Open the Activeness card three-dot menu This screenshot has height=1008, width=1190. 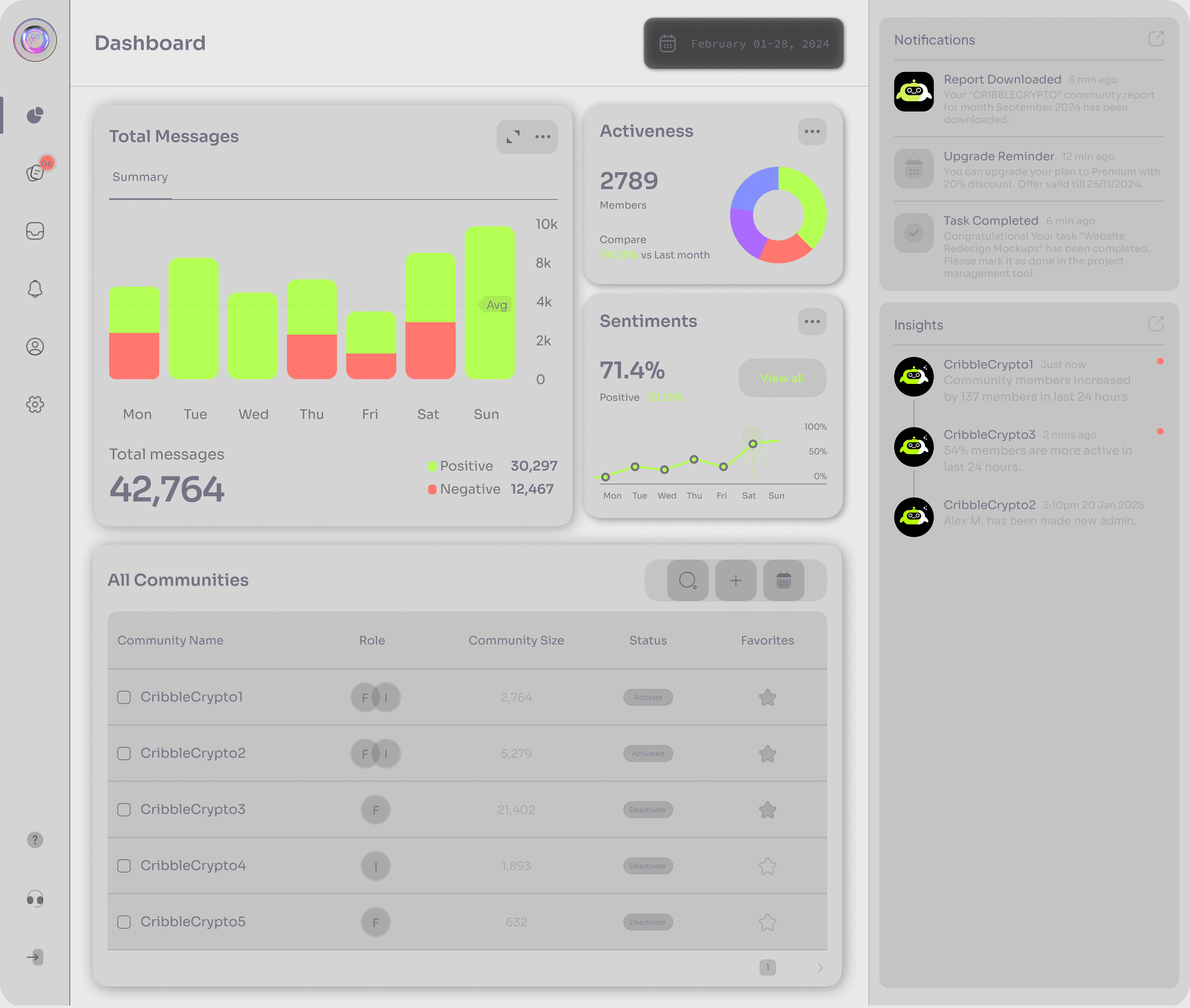[x=812, y=132]
